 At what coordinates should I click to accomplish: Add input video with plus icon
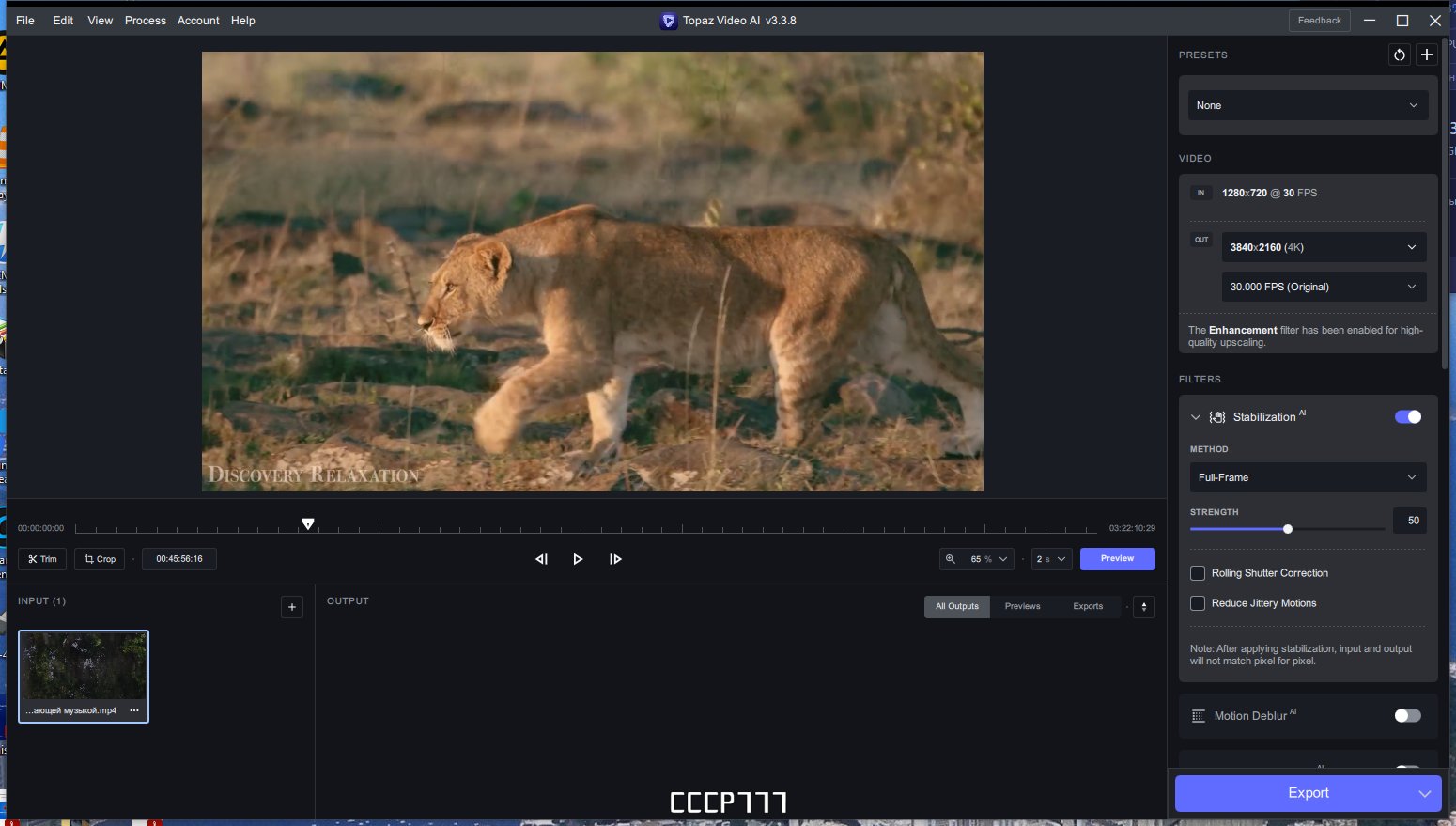tap(292, 607)
